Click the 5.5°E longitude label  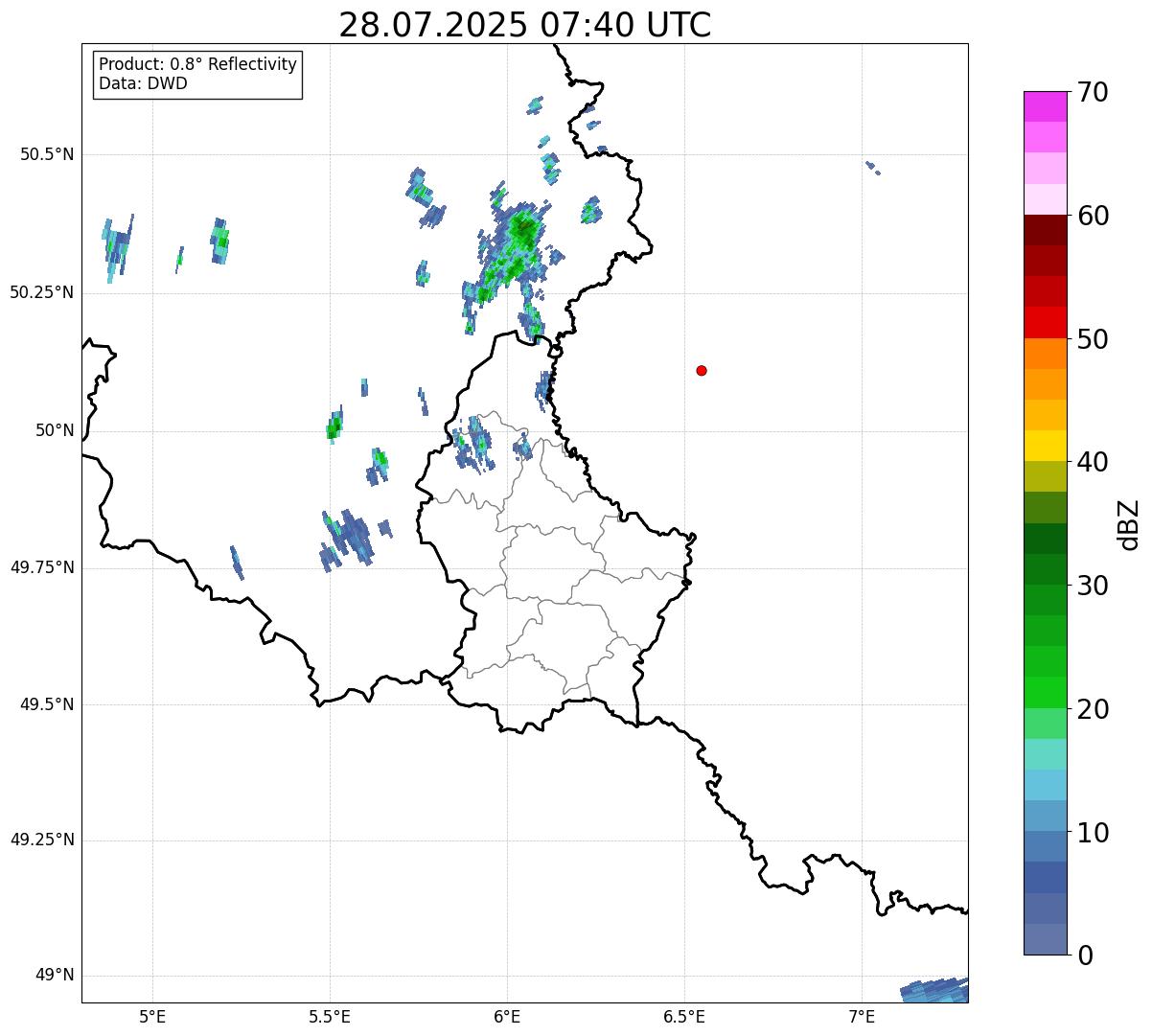point(330,1016)
